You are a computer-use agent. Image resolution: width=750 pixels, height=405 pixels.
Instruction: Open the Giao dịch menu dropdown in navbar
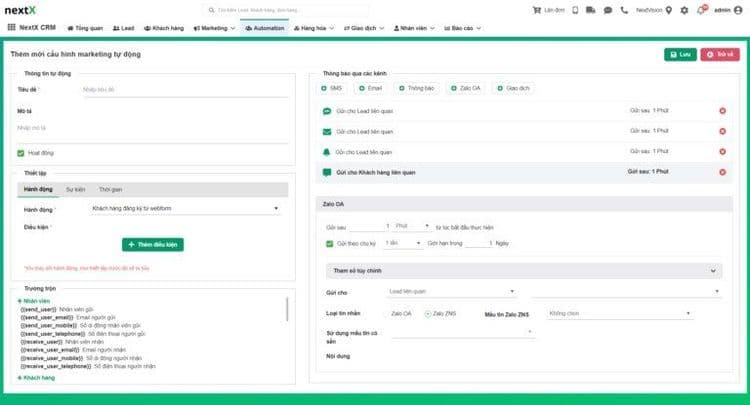coord(364,28)
